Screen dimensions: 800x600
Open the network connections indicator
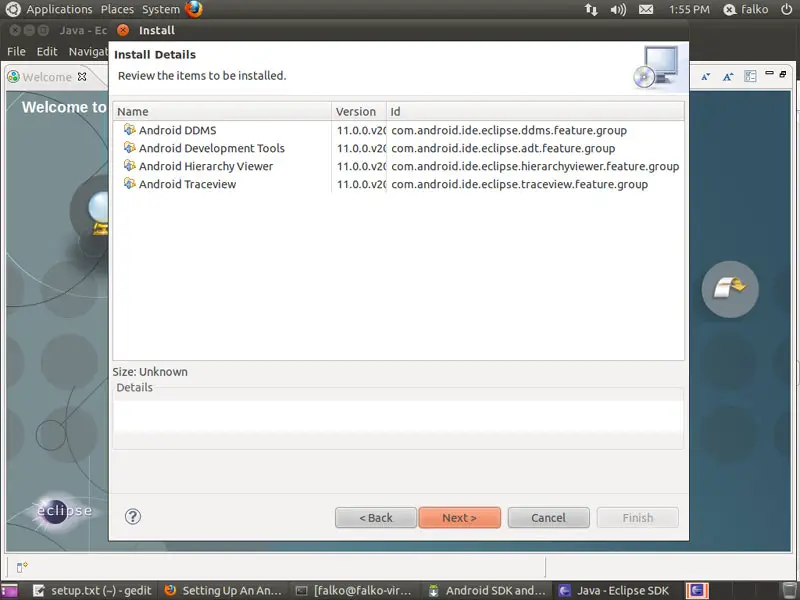click(591, 9)
